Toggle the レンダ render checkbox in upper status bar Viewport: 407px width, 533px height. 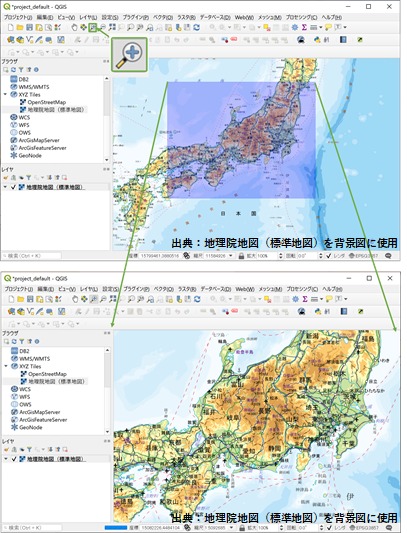pos(328,256)
